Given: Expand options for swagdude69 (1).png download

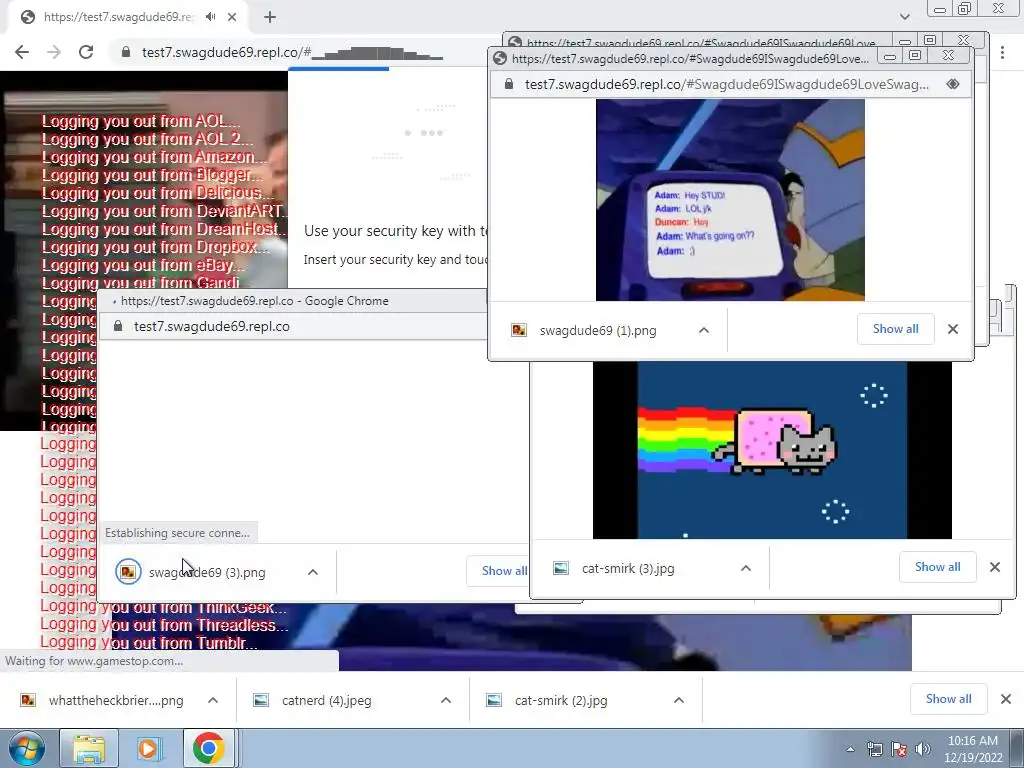Looking at the screenshot, I should (703, 330).
